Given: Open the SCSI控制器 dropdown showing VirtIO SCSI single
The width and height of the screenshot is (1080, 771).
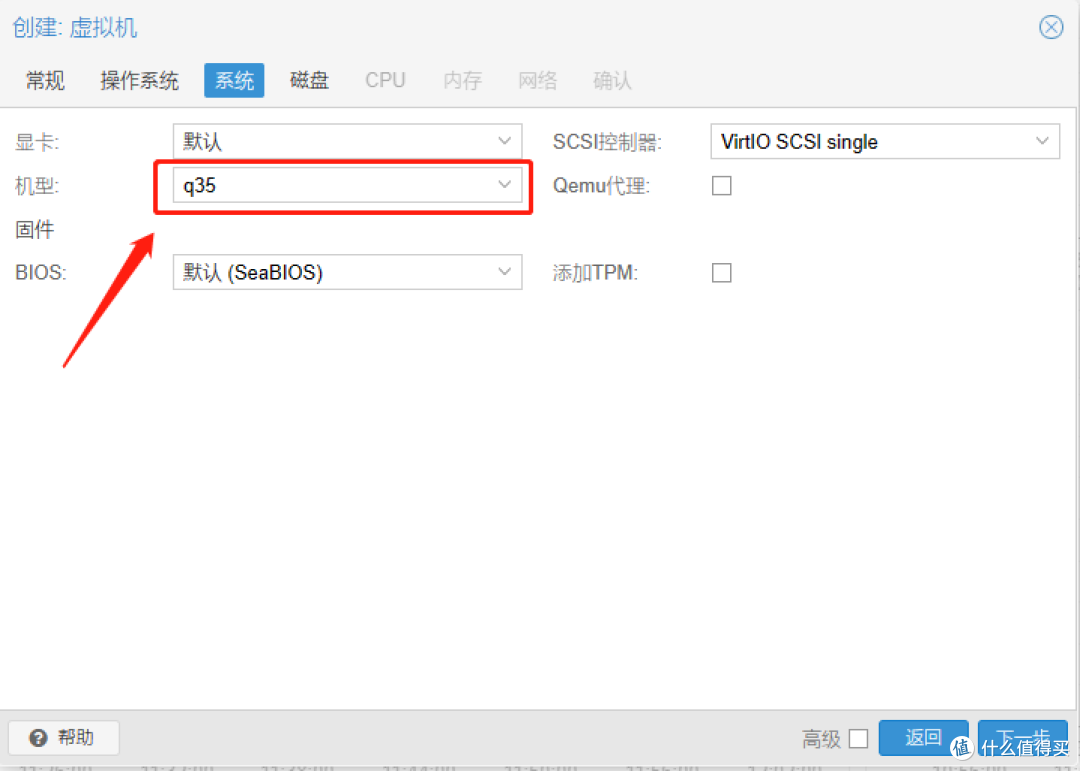Looking at the screenshot, I should [885, 141].
